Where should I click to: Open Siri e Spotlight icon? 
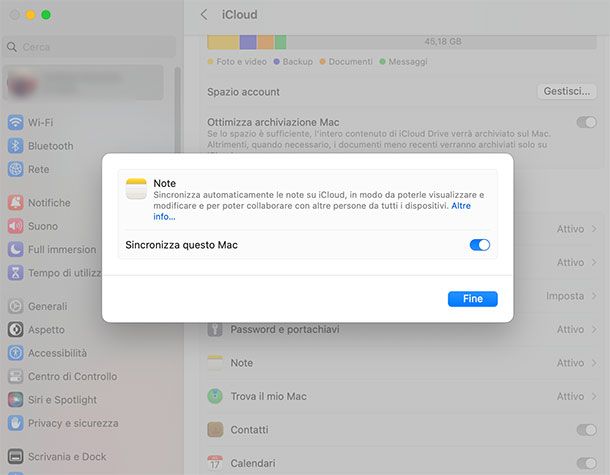tap(16, 400)
